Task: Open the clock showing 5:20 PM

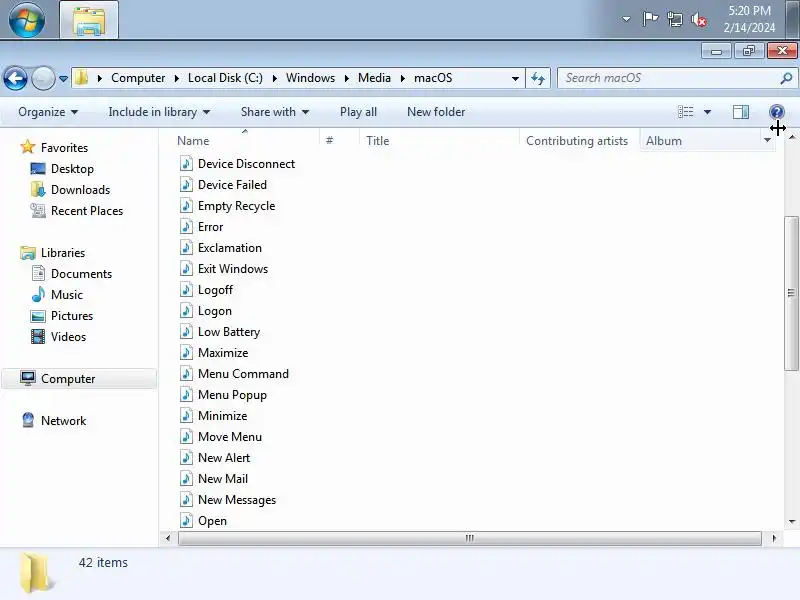Action: point(749,19)
